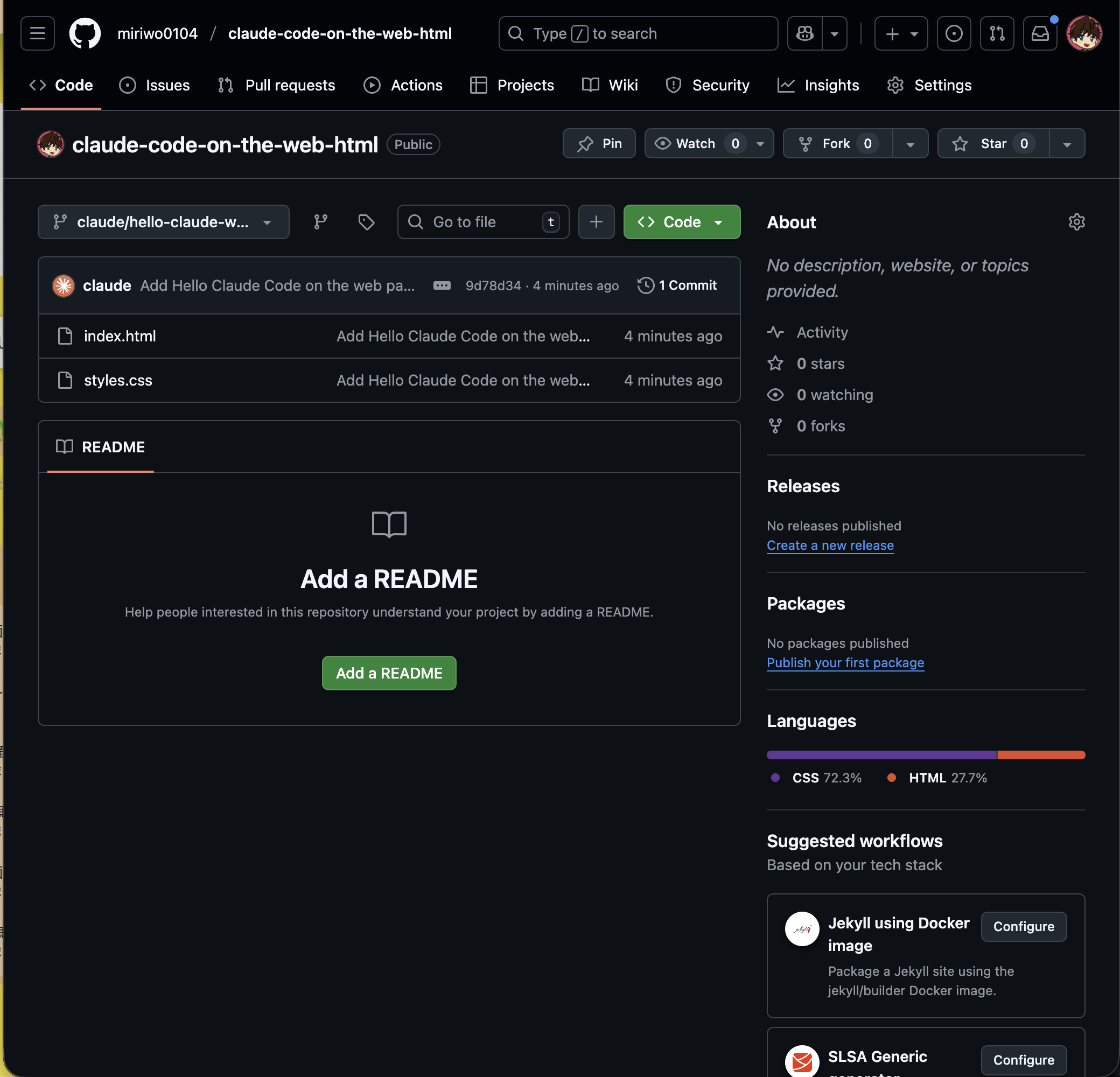Open the claude/hello-claude-w... branch dropdown
1120x1077 pixels.
tap(164, 222)
